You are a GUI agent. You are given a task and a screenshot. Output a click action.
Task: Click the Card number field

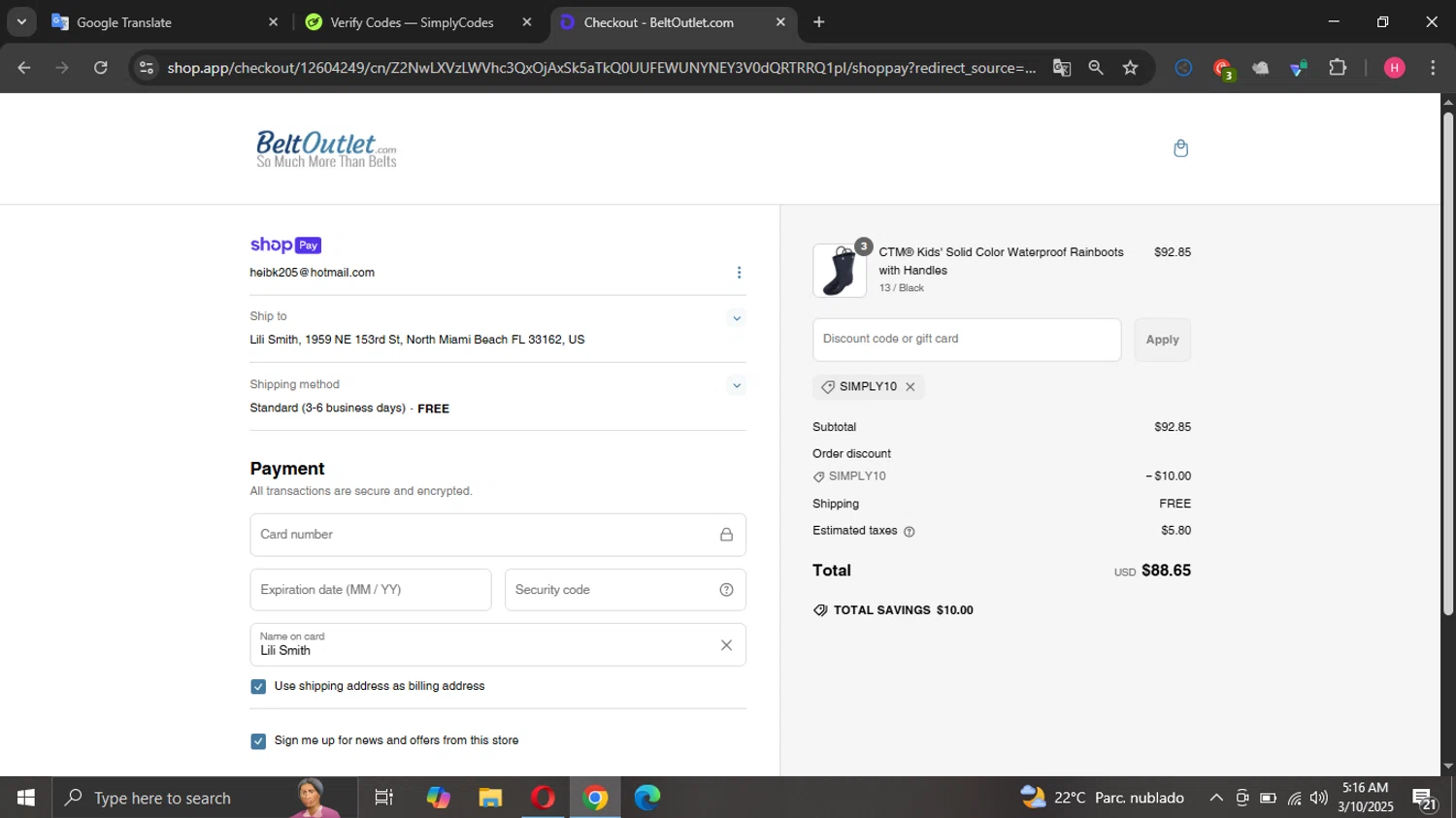pos(498,535)
